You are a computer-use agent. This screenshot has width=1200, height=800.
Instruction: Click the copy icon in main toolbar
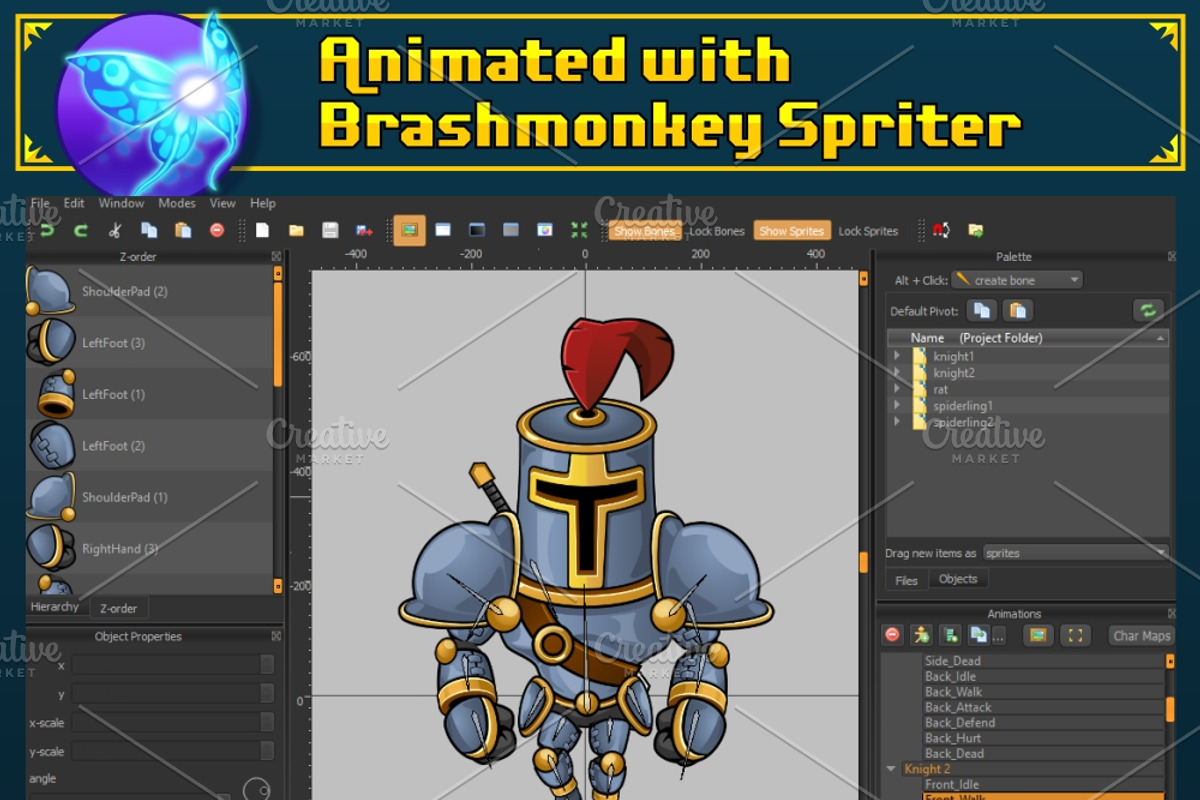(149, 231)
